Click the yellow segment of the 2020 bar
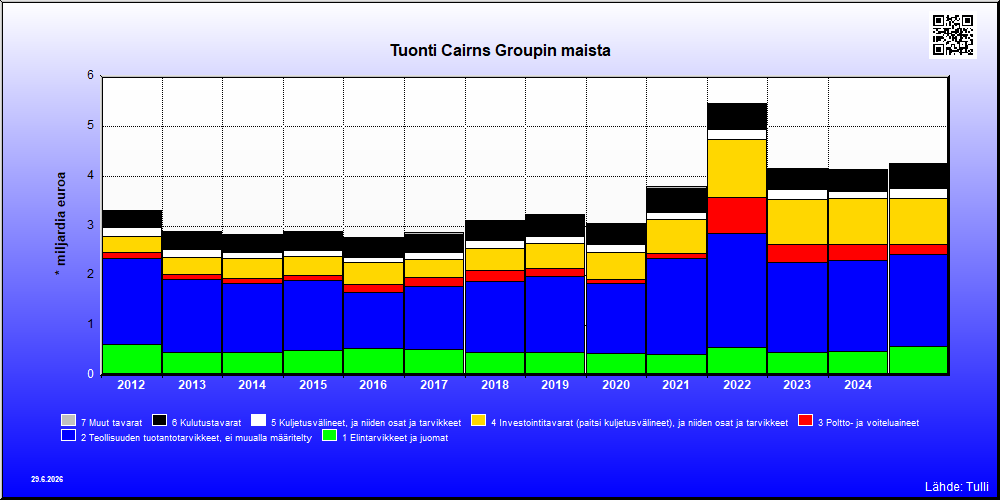Image resolution: width=1000 pixels, height=500 pixels. (615, 266)
